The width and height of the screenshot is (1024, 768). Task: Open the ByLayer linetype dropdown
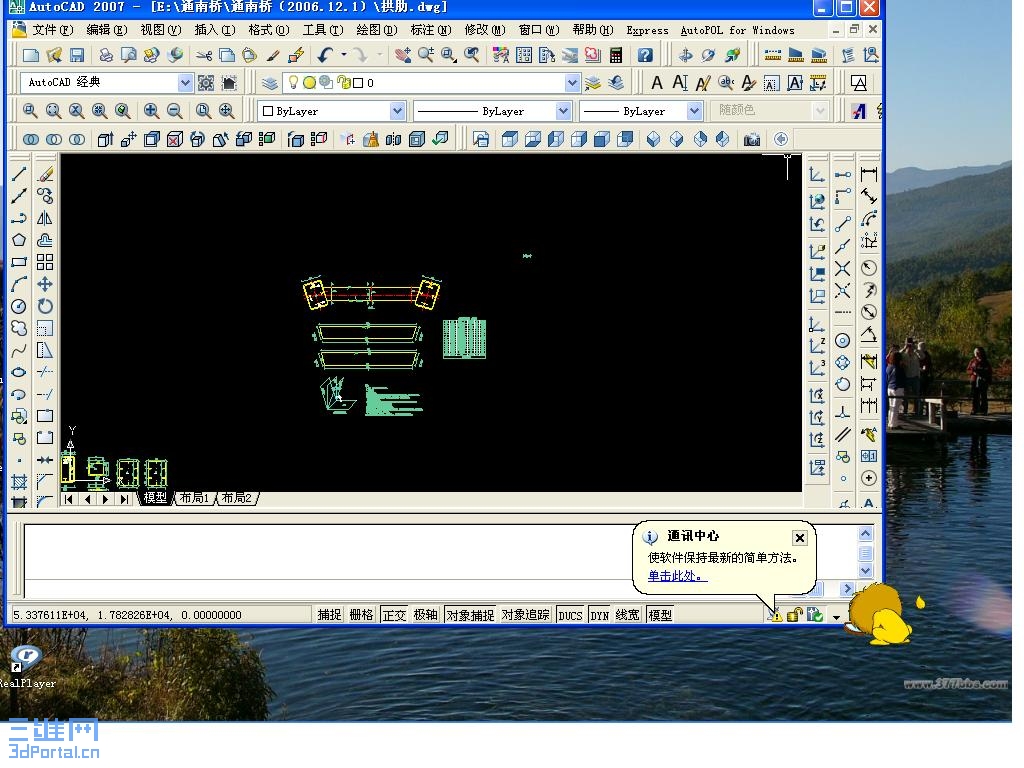pyautogui.click(x=563, y=111)
